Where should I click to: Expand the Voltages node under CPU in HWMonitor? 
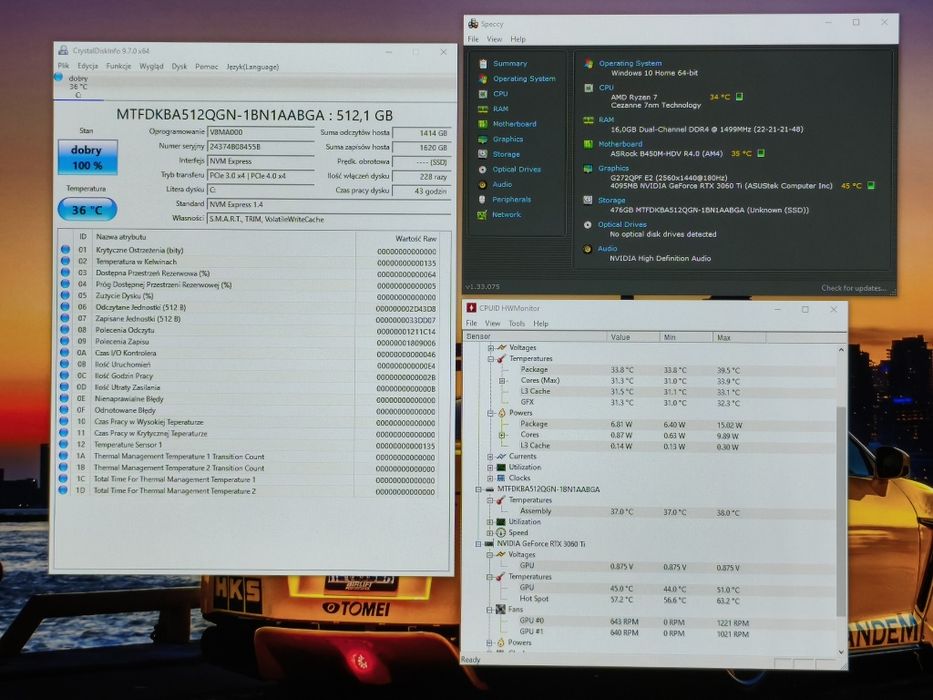tap(491, 348)
